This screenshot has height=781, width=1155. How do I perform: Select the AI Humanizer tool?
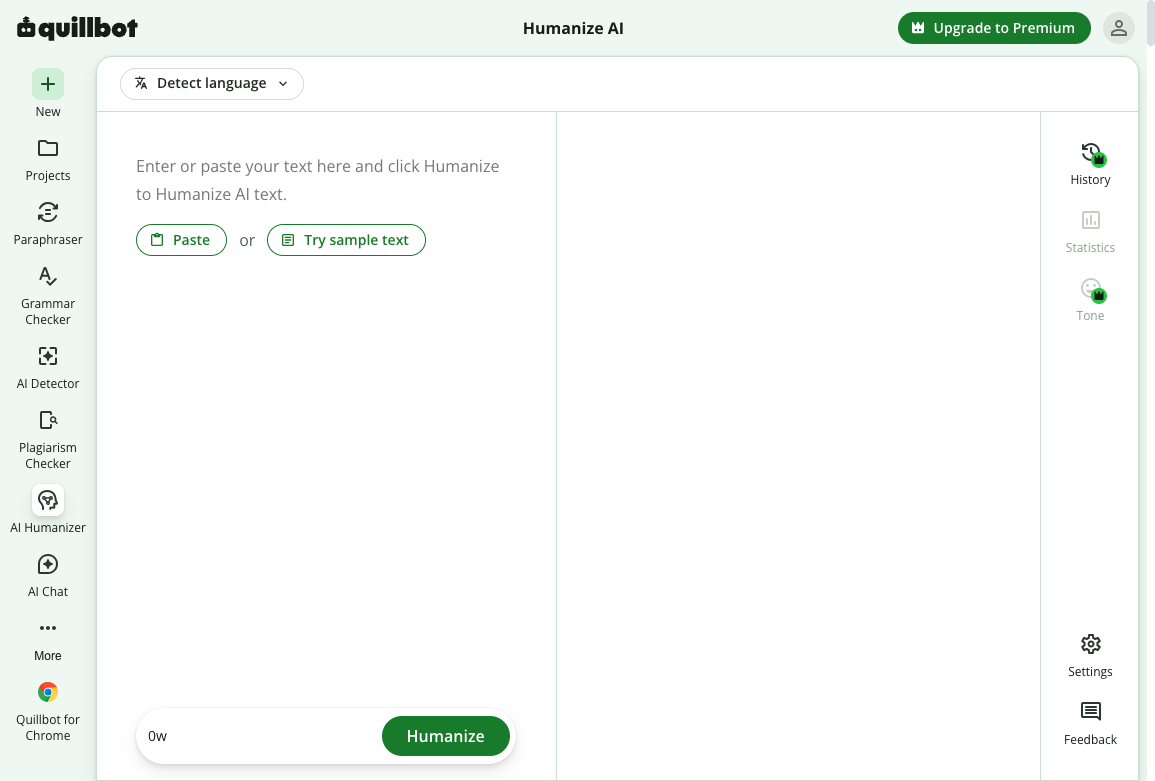click(48, 510)
